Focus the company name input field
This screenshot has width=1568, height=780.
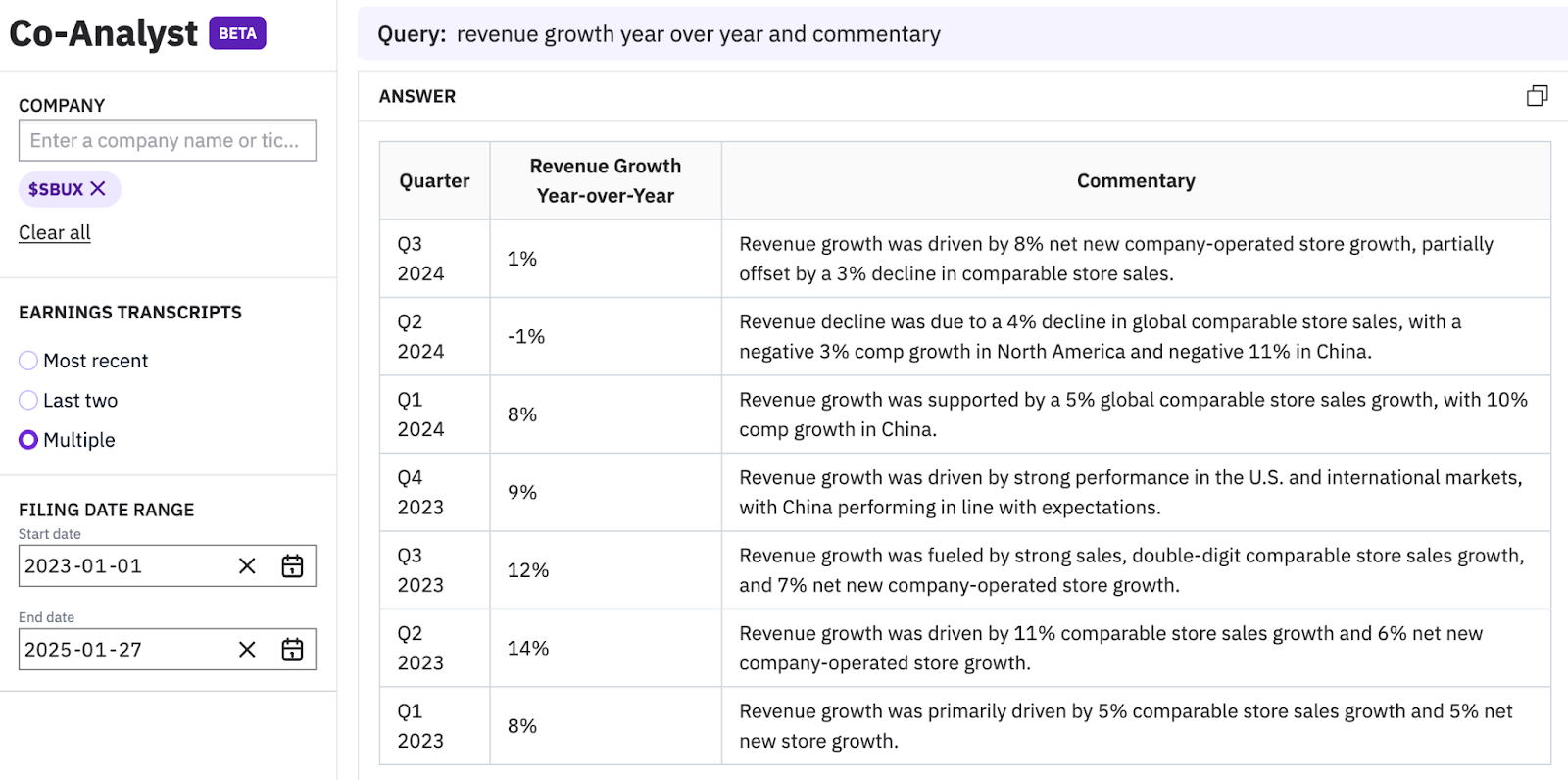pyautogui.click(x=167, y=140)
